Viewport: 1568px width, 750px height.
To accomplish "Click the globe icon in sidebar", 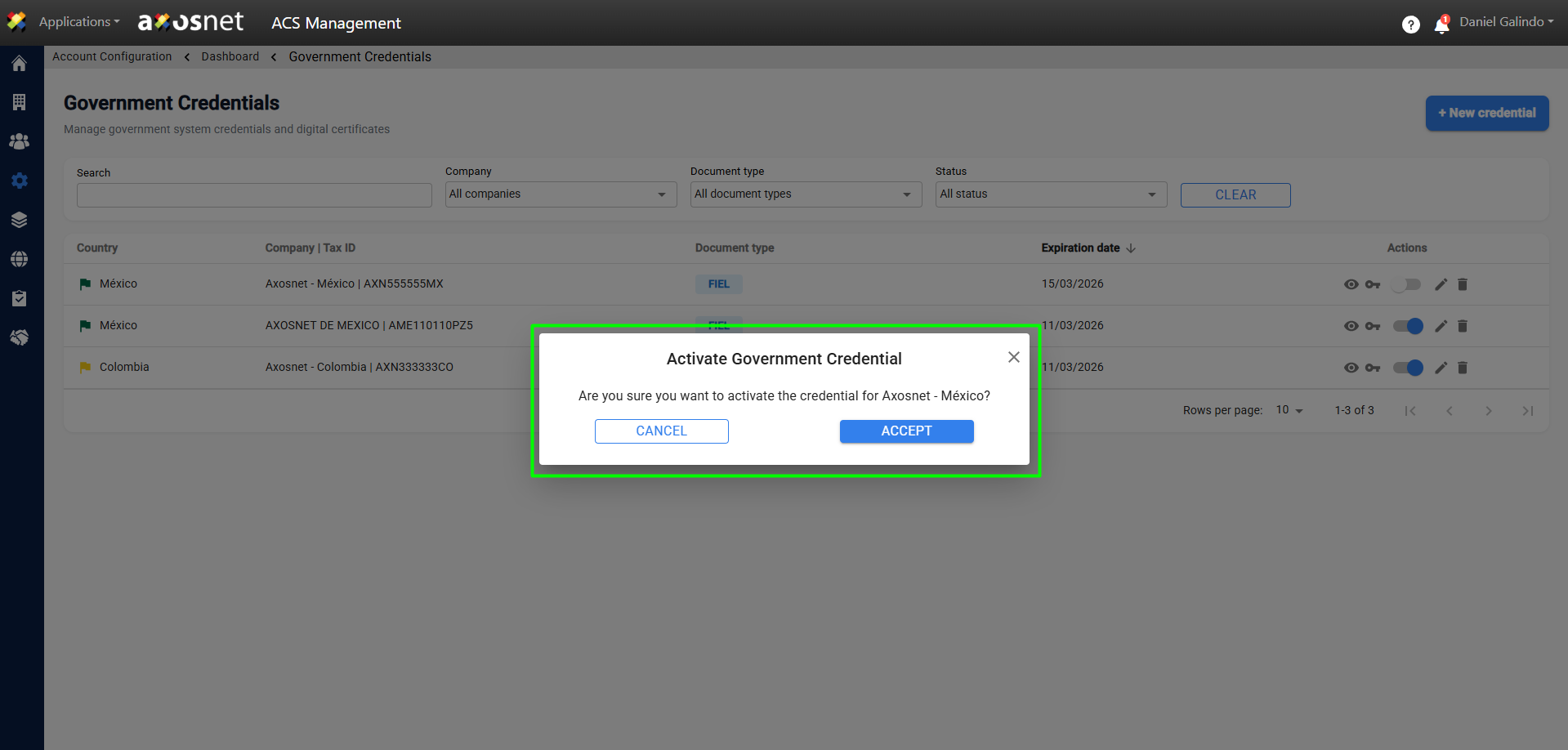I will pyautogui.click(x=20, y=259).
